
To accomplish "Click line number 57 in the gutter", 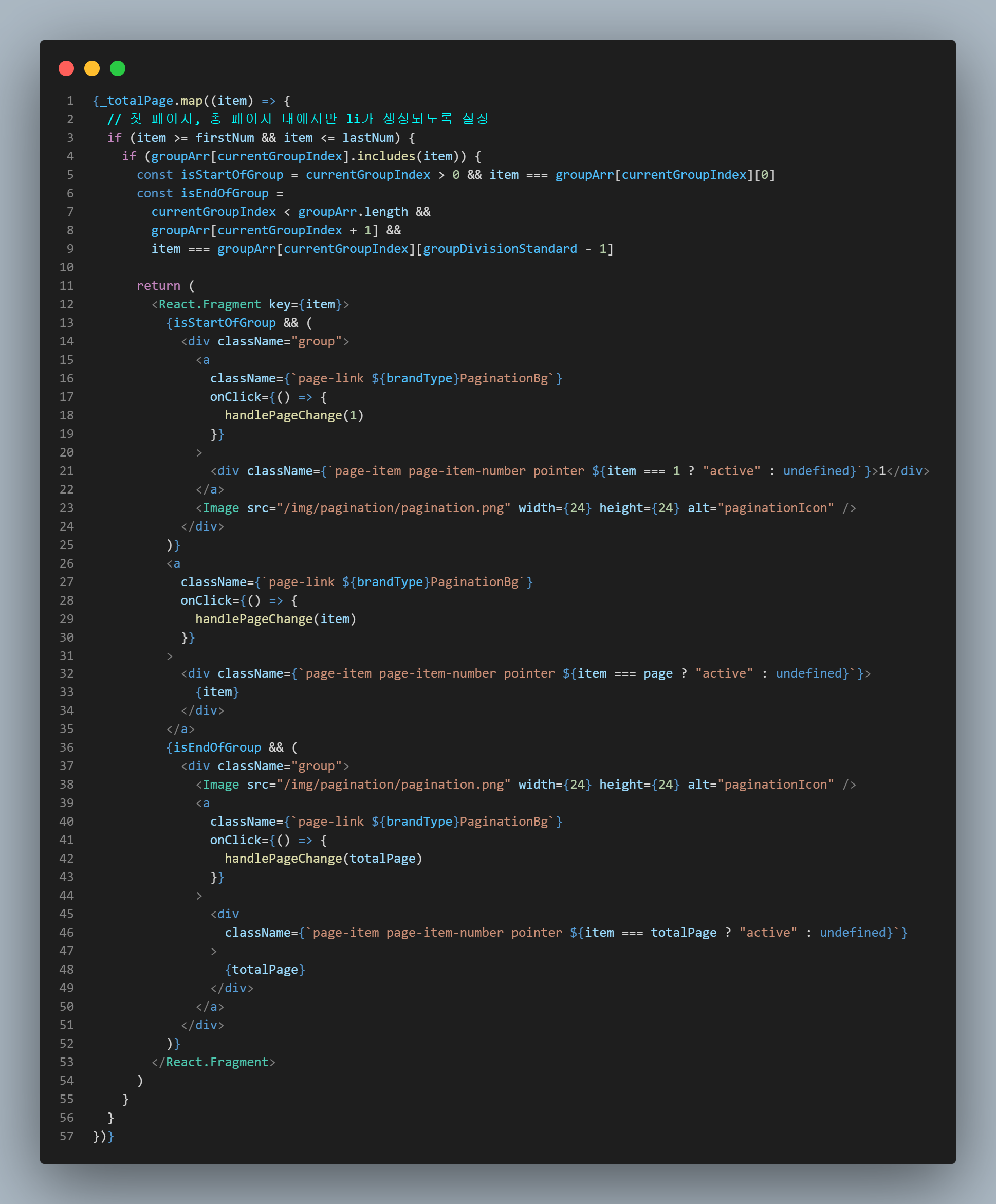I will pos(66,1136).
